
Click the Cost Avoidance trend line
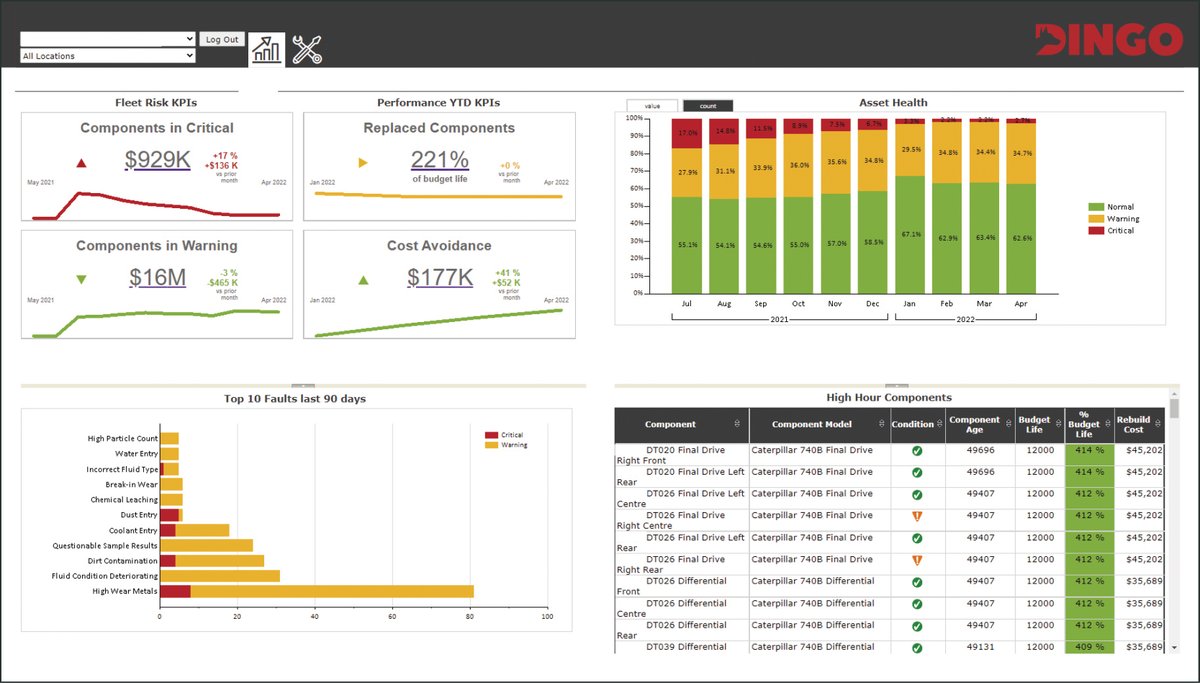coord(438,323)
